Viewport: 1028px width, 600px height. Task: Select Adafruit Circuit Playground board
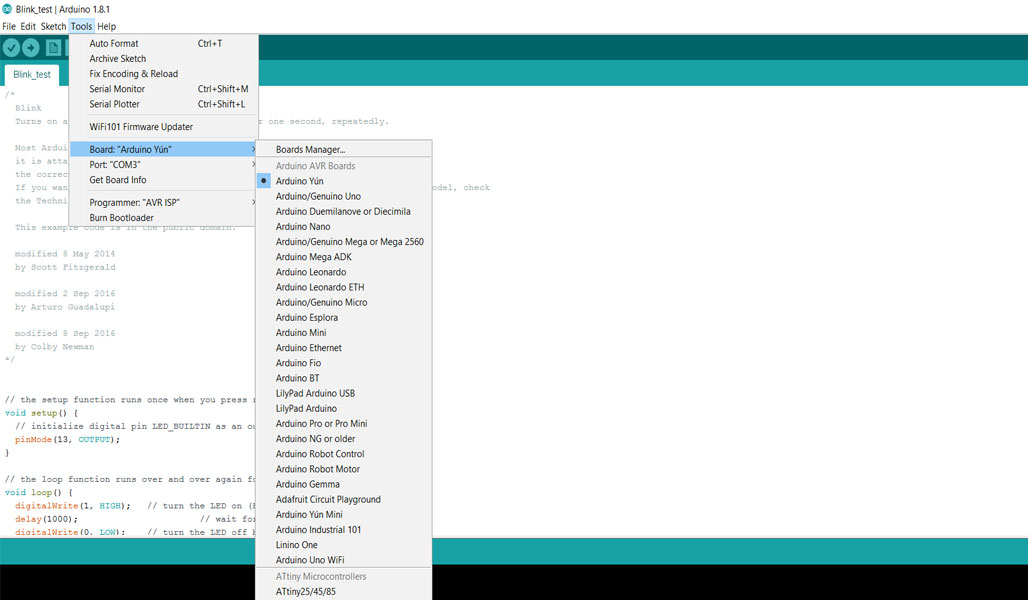pyautogui.click(x=344, y=499)
